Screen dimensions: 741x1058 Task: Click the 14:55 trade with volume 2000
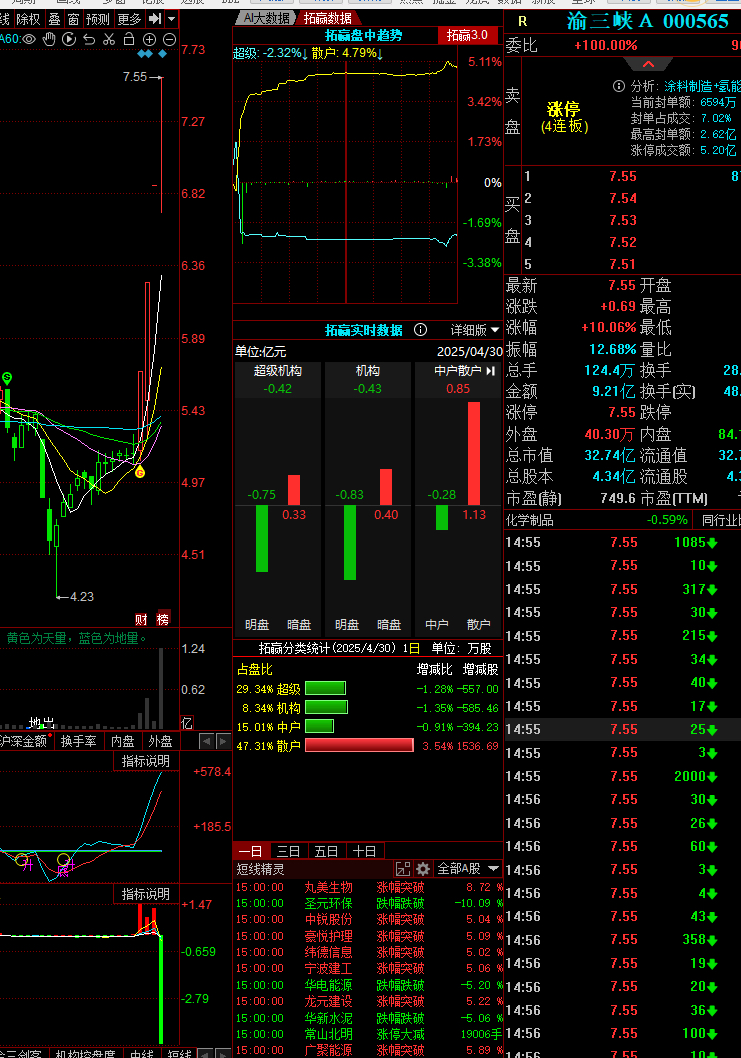click(x=622, y=776)
